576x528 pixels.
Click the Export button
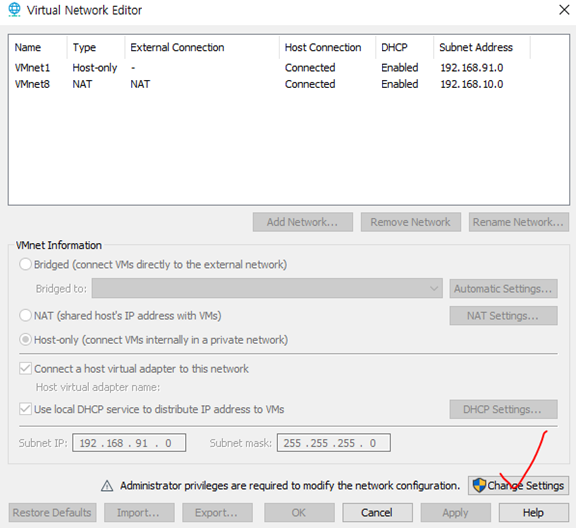point(217,513)
